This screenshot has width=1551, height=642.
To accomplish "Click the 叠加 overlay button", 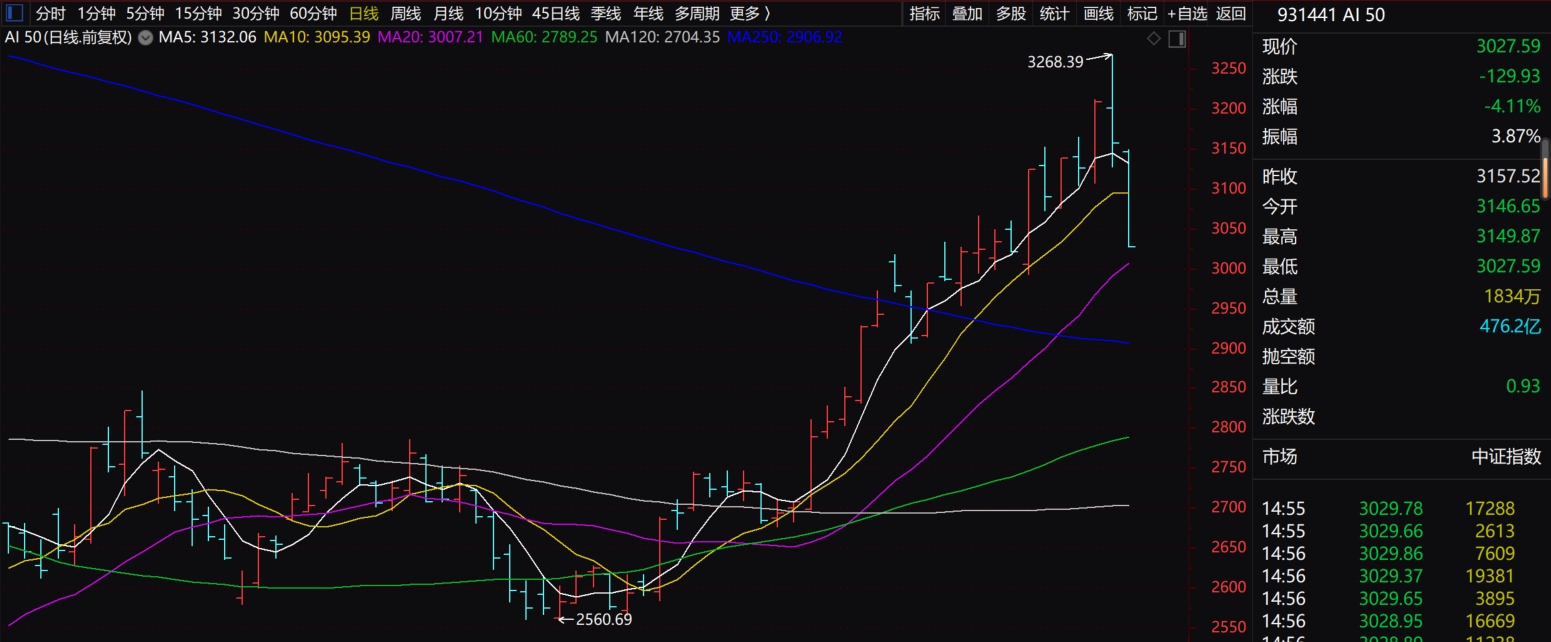I will 967,14.
